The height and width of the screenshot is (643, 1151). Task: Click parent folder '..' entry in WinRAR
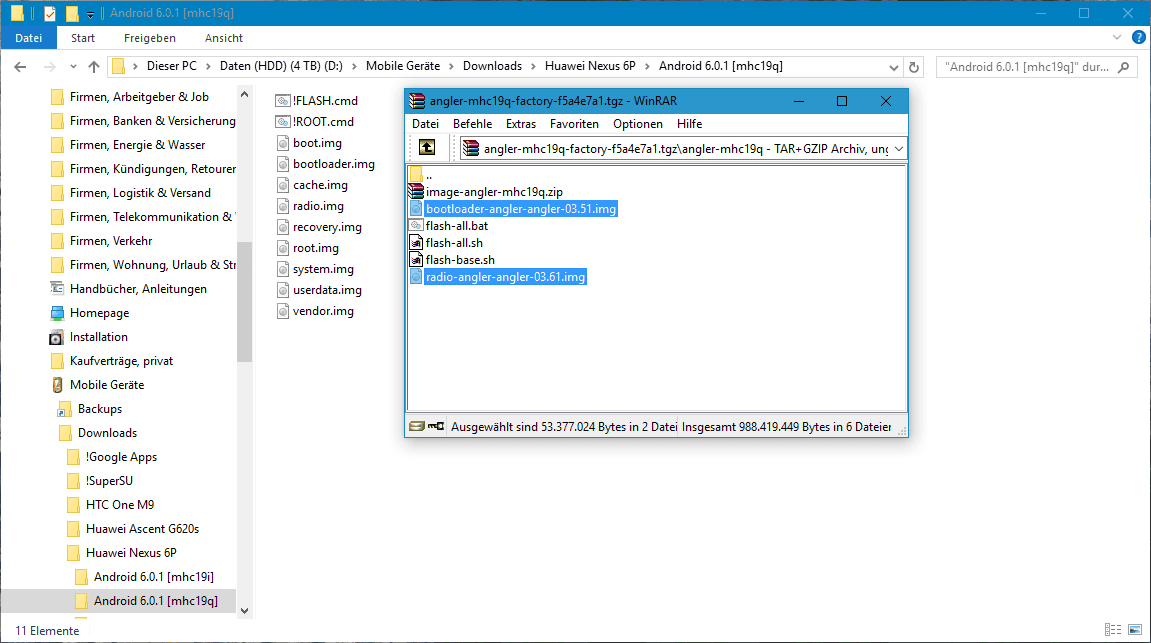click(x=429, y=175)
